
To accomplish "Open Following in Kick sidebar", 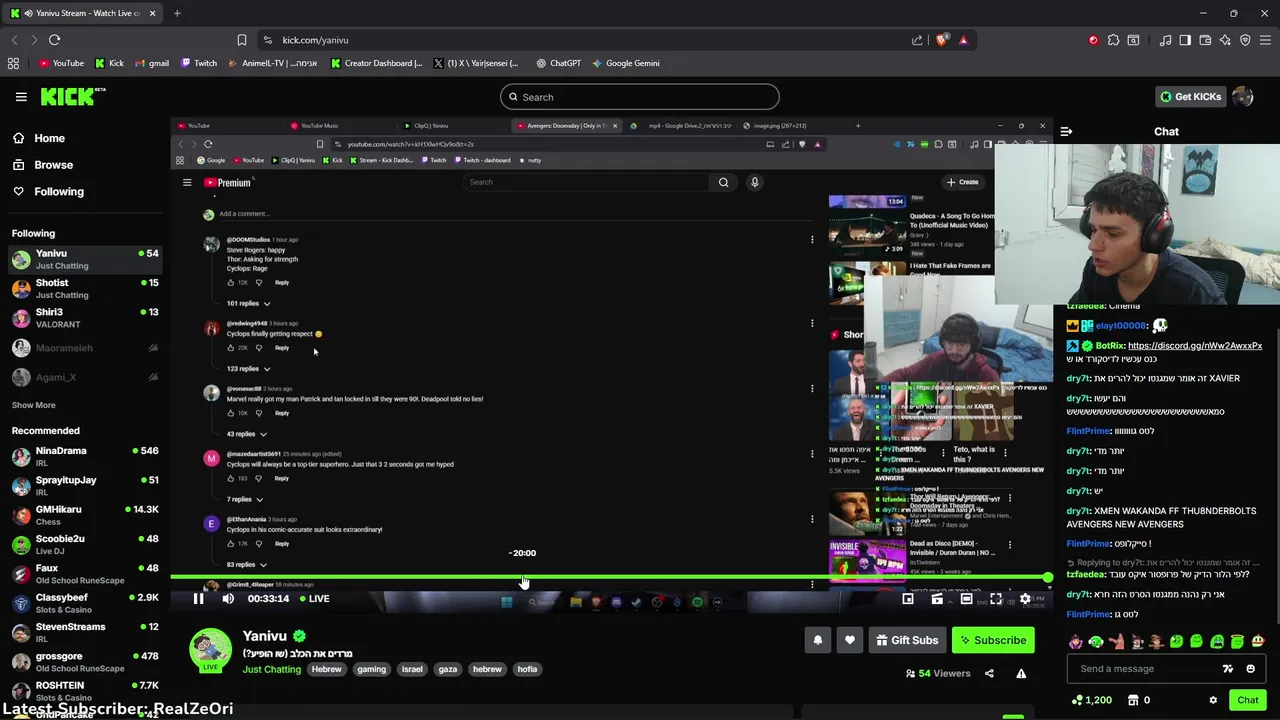I will (x=48, y=191).
